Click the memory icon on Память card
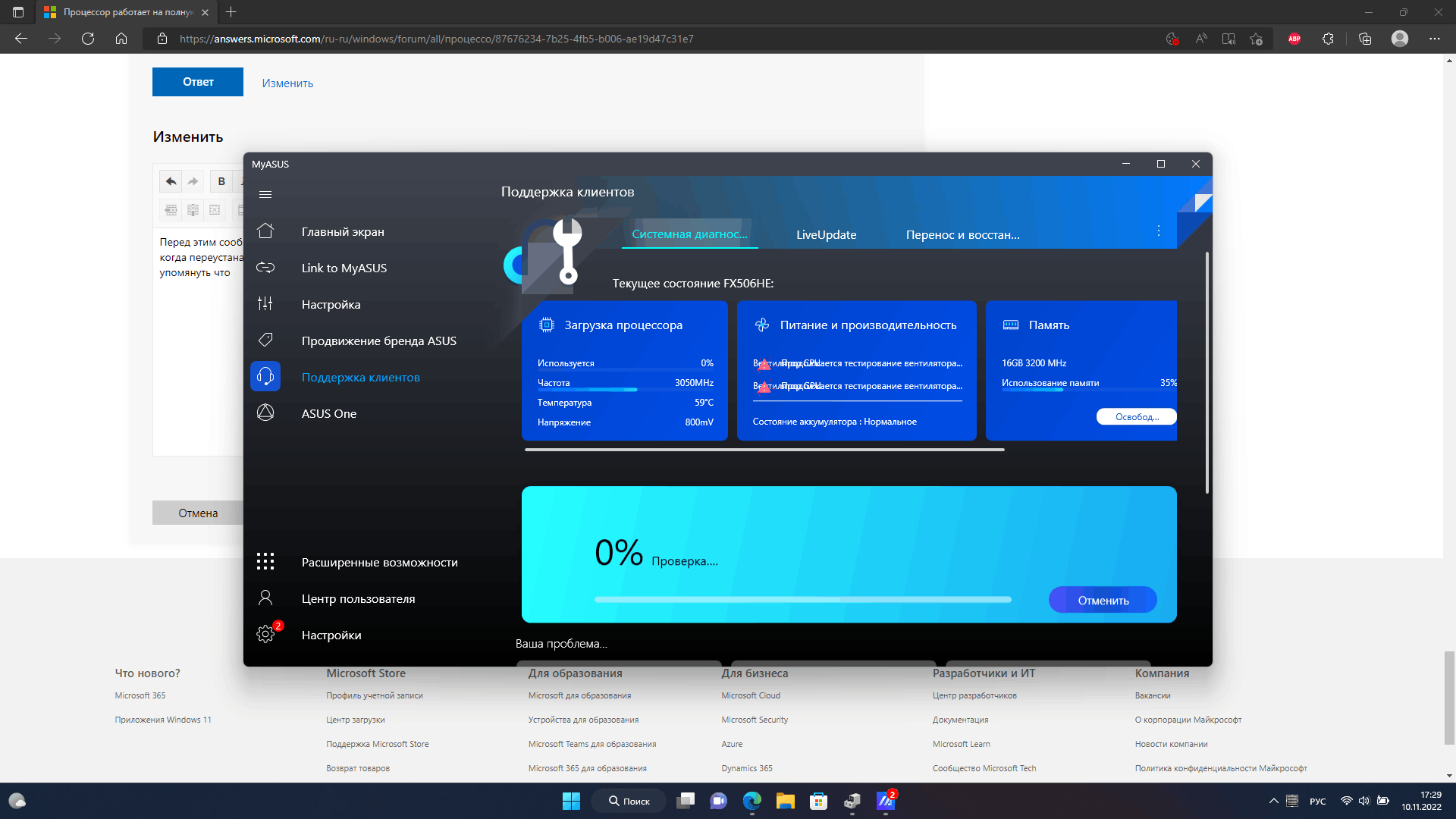 point(1011,325)
